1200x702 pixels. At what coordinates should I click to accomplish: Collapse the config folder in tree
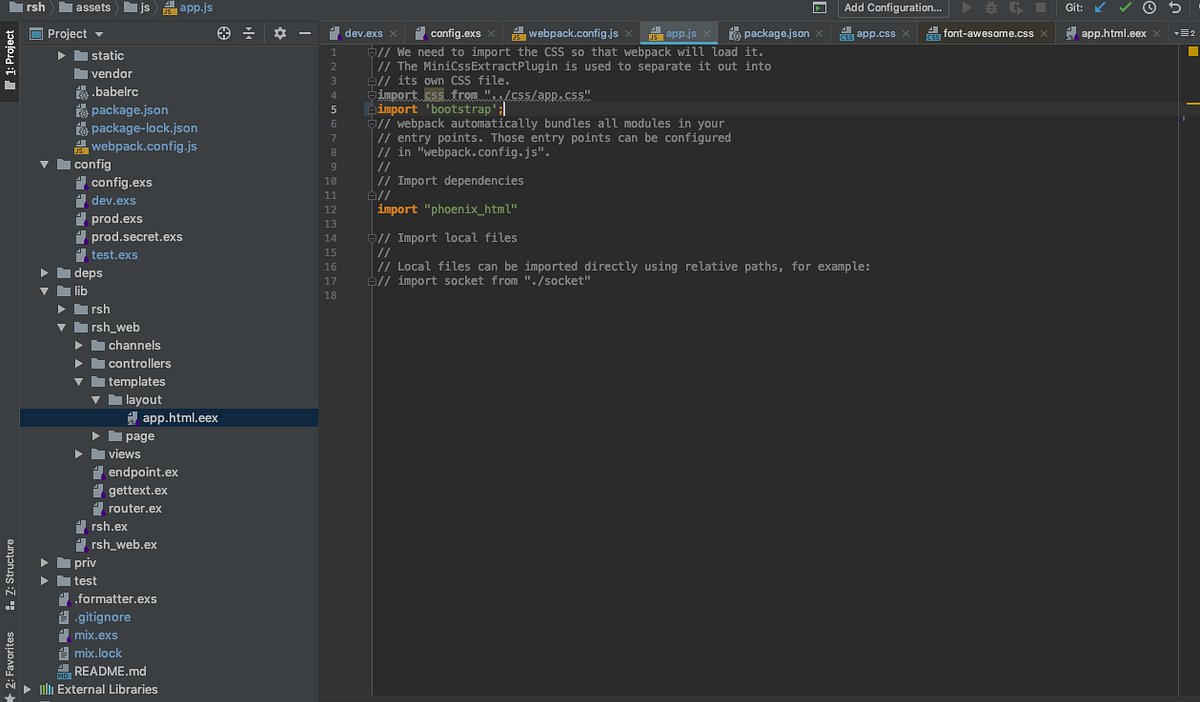point(44,164)
